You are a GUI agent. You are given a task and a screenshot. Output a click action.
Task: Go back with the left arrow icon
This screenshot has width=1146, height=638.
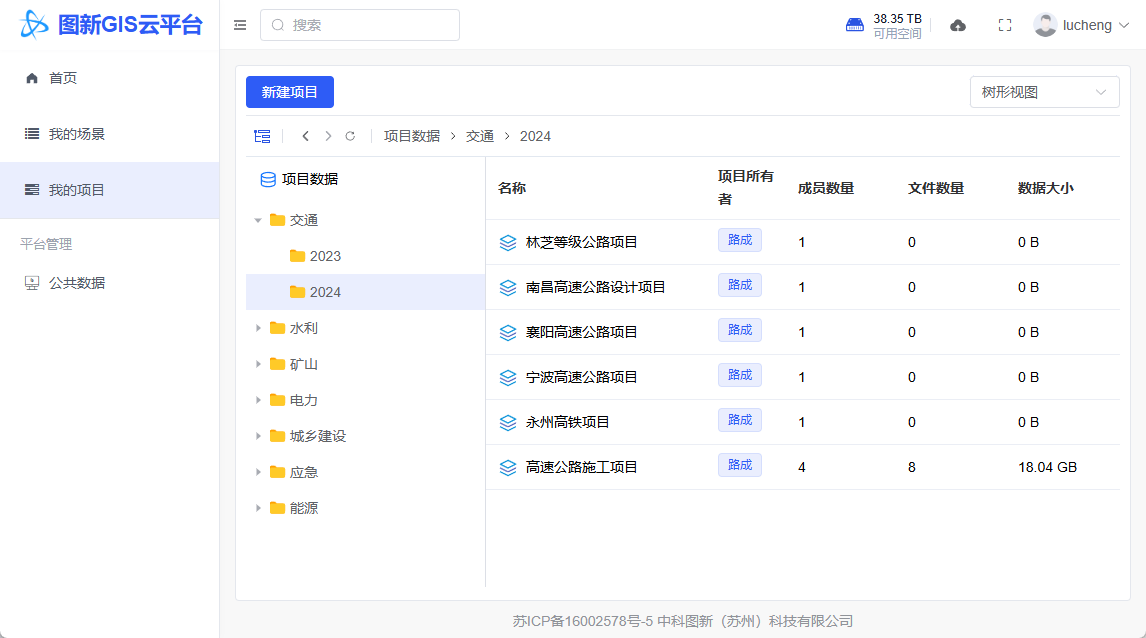point(305,136)
